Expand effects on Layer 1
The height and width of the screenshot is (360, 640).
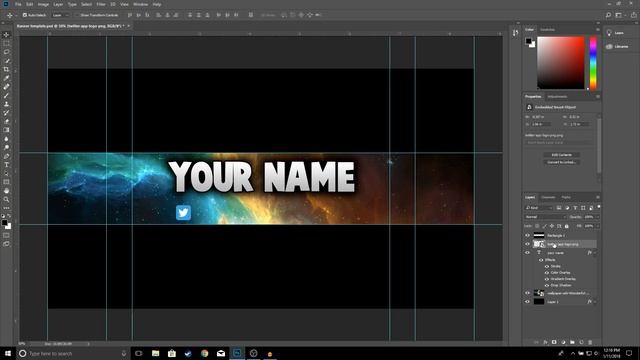[595, 302]
